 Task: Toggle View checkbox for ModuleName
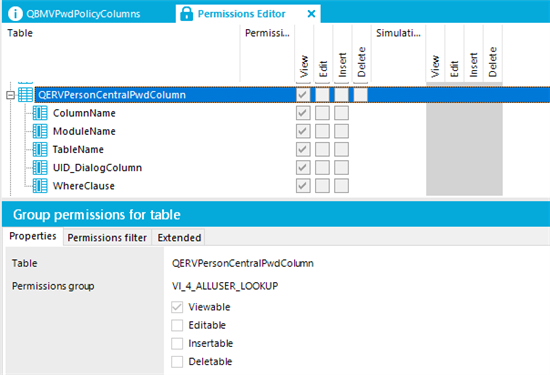pos(303,131)
